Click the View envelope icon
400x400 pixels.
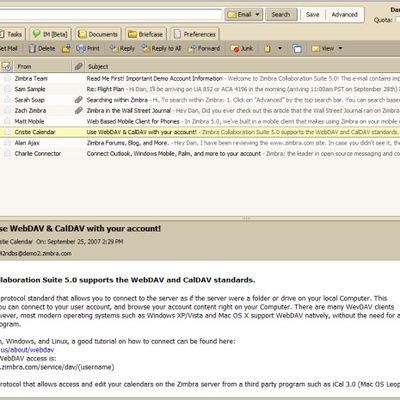316,49
